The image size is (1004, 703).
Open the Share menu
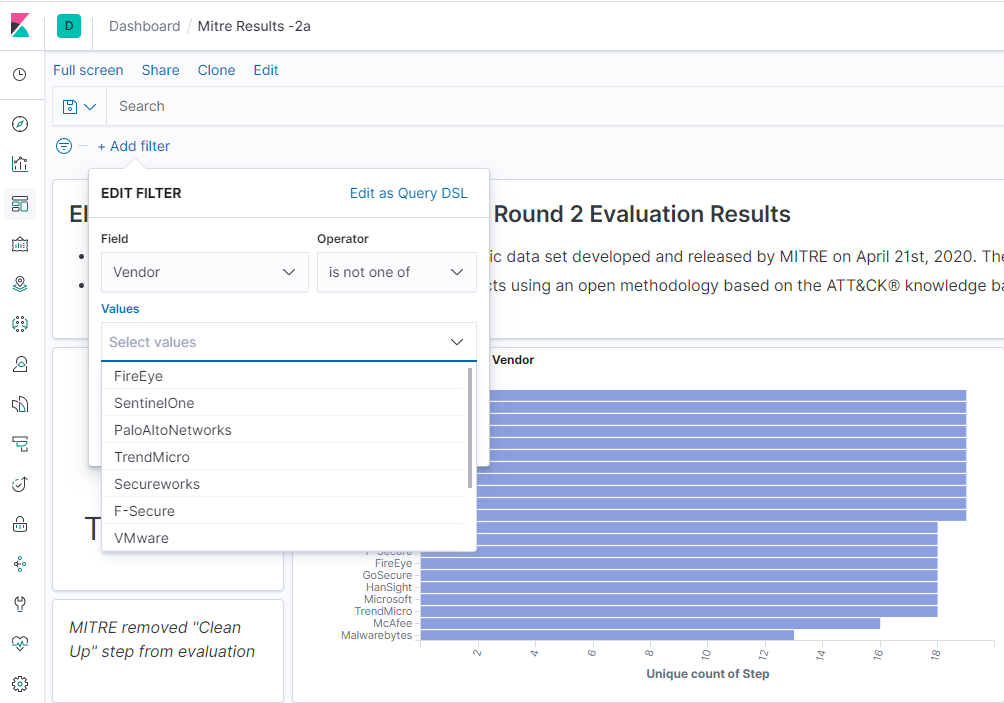(161, 70)
